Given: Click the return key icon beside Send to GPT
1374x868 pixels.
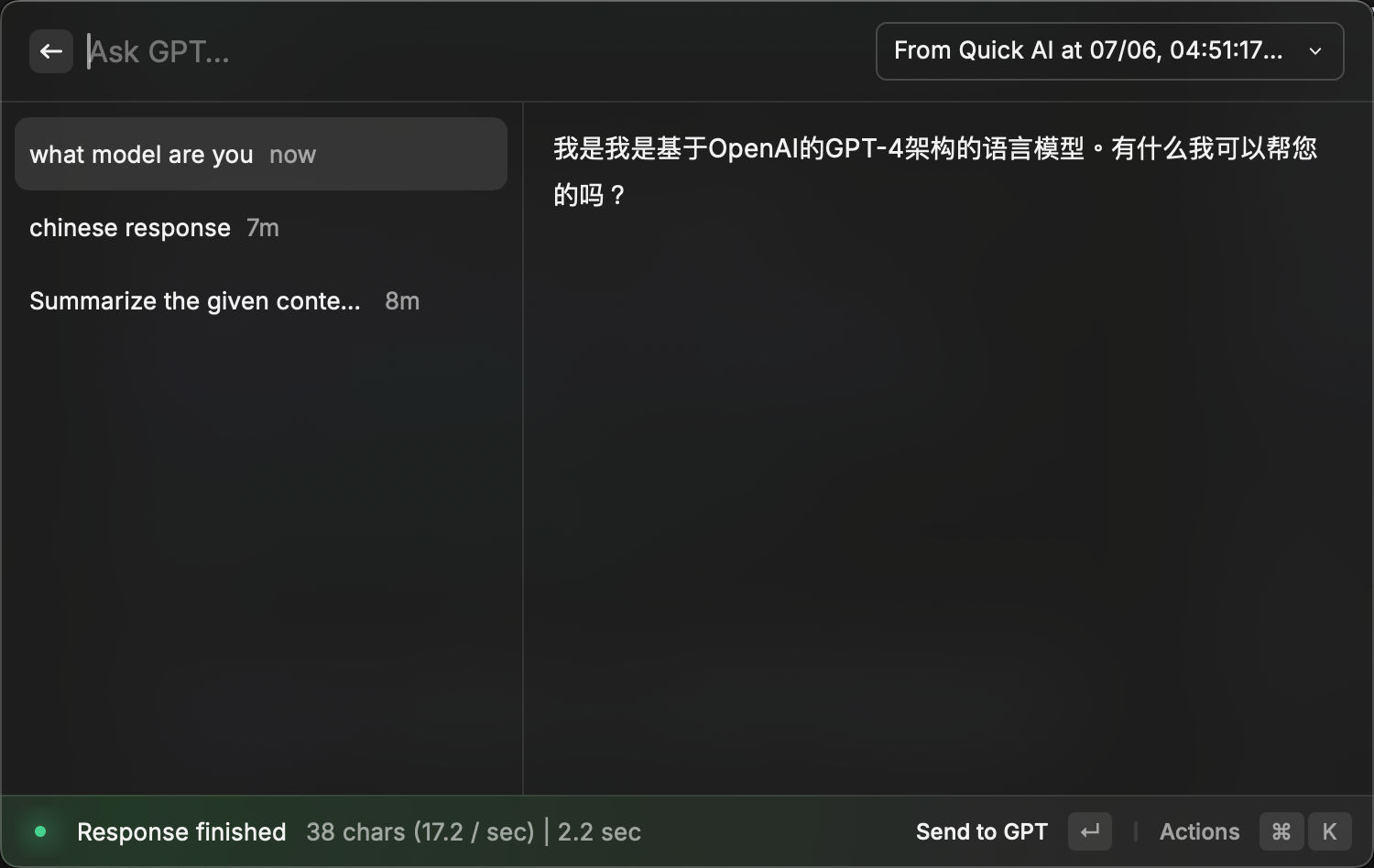Looking at the screenshot, I should pos(1089,831).
